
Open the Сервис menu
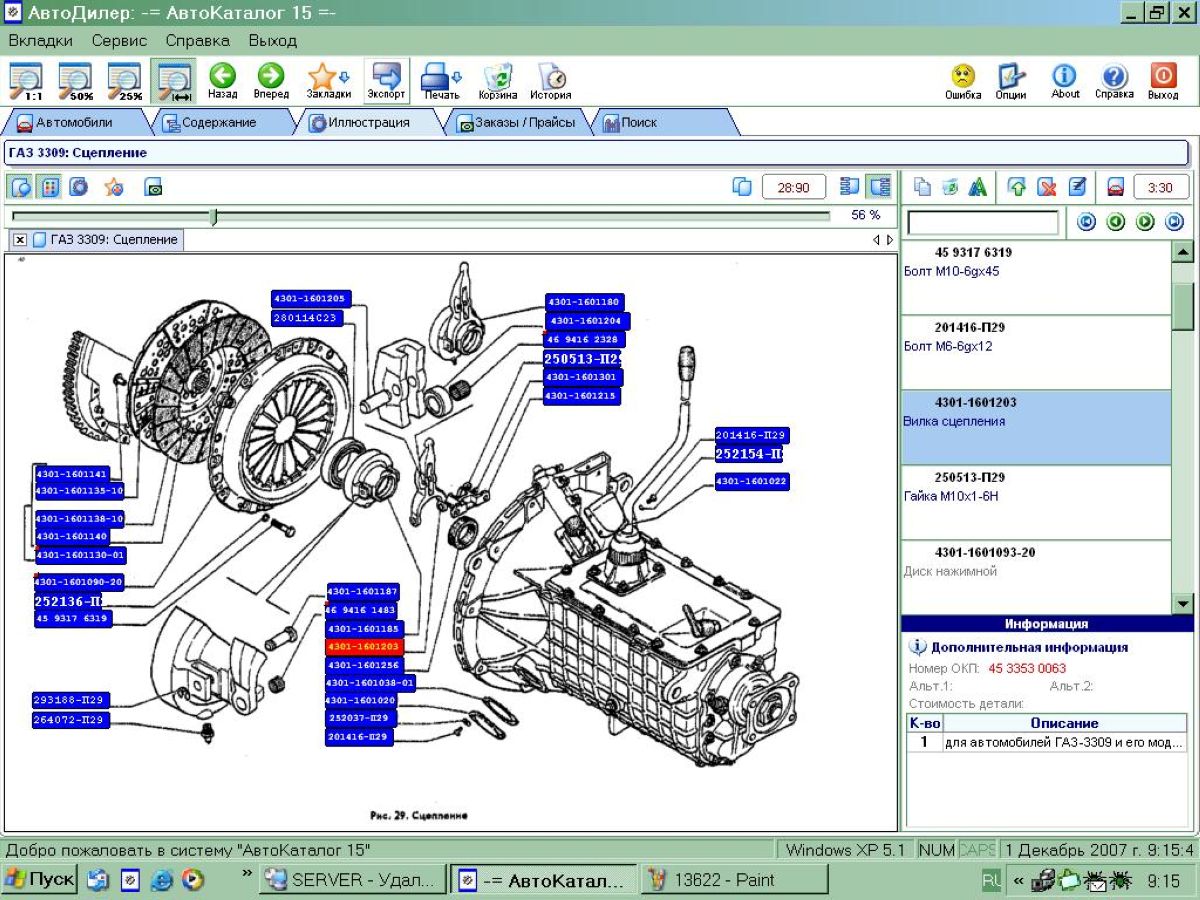119,41
